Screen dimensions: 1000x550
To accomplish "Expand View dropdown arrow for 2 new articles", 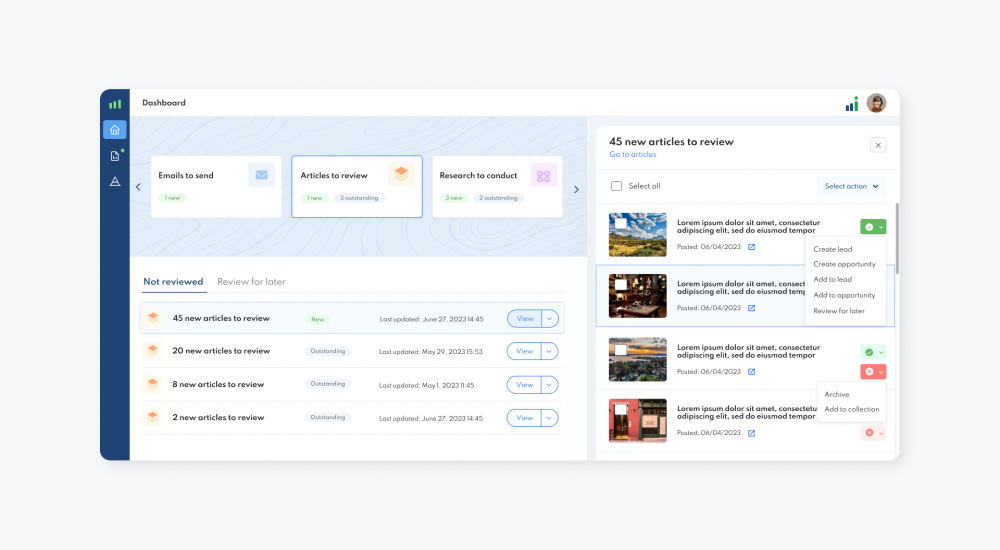I will click(x=550, y=418).
